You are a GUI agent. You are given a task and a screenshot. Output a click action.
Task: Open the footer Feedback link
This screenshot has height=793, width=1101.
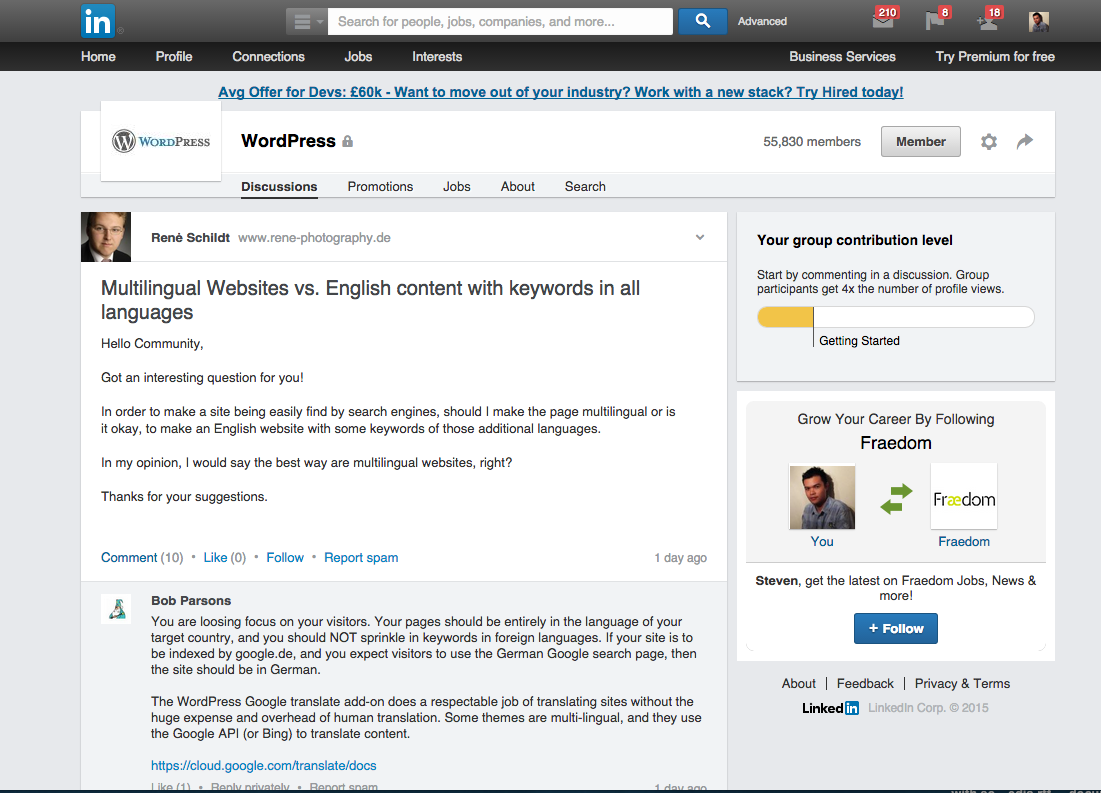[865, 683]
